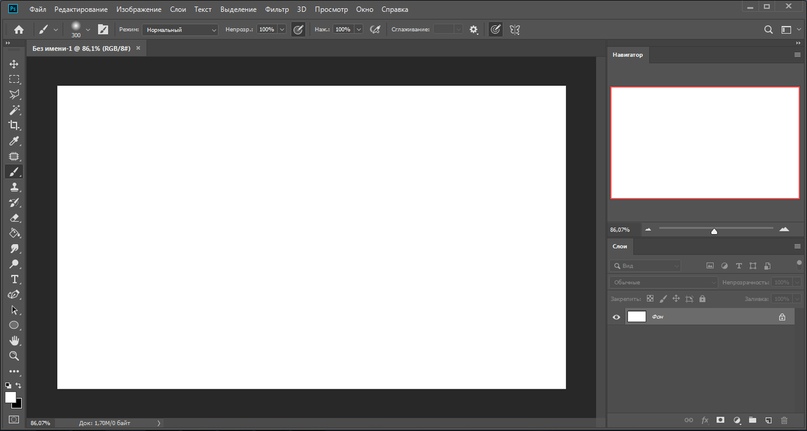Image resolution: width=807 pixels, height=431 pixels.
Task: Select the Eraser tool
Action: 14,218
